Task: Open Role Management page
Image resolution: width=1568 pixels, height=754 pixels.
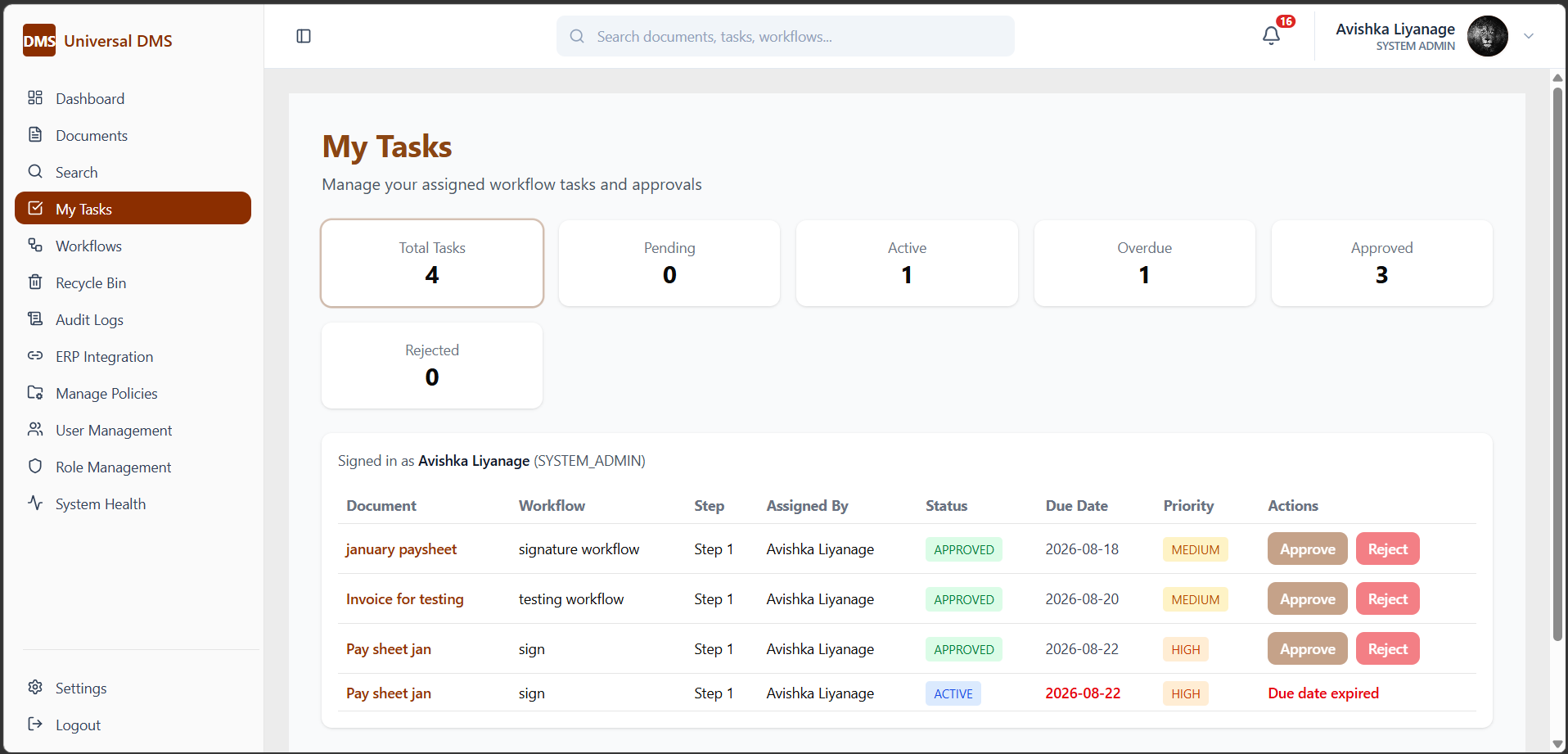Action: (x=133, y=467)
